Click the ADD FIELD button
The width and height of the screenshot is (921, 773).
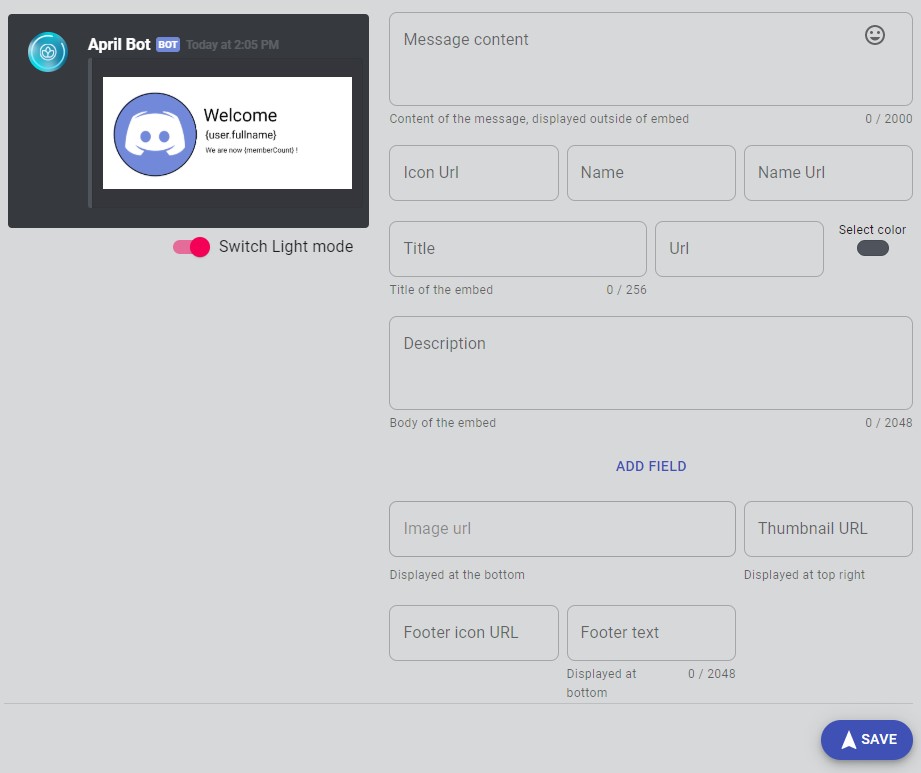[x=651, y=466]
